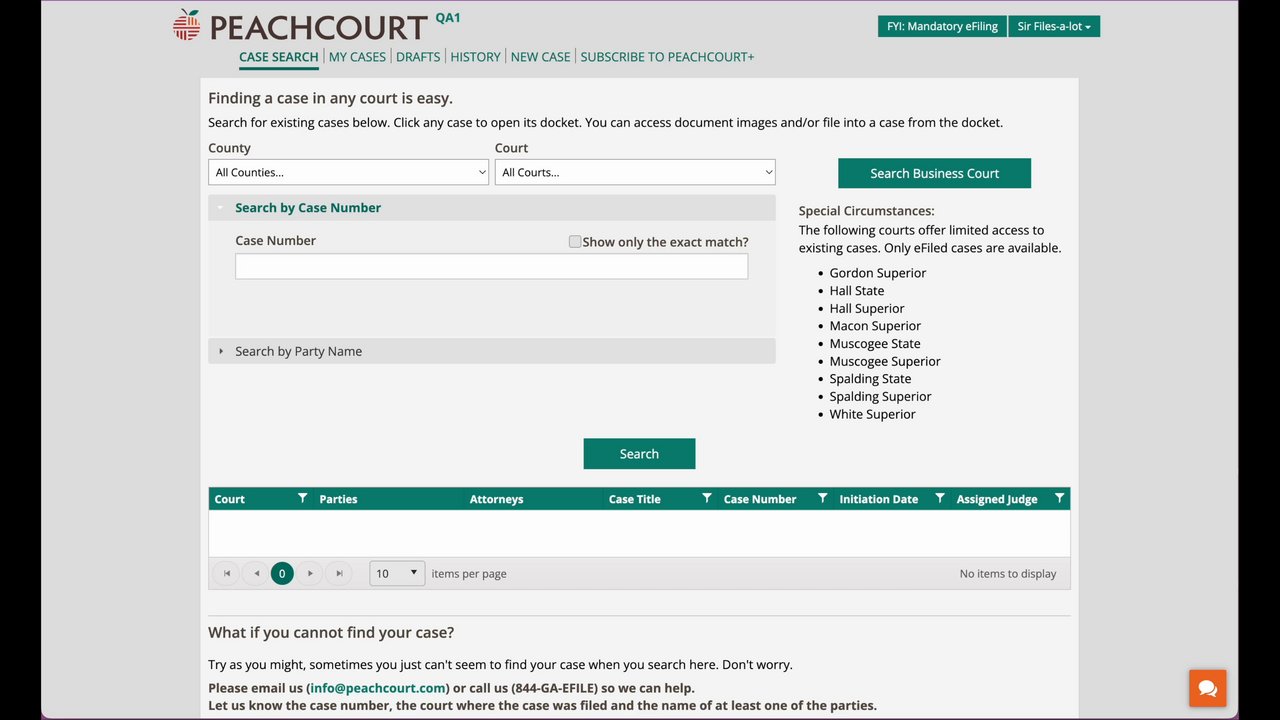Go to the next results page
This screenshot has height=720, width=1280.
(x=310, y=573)
